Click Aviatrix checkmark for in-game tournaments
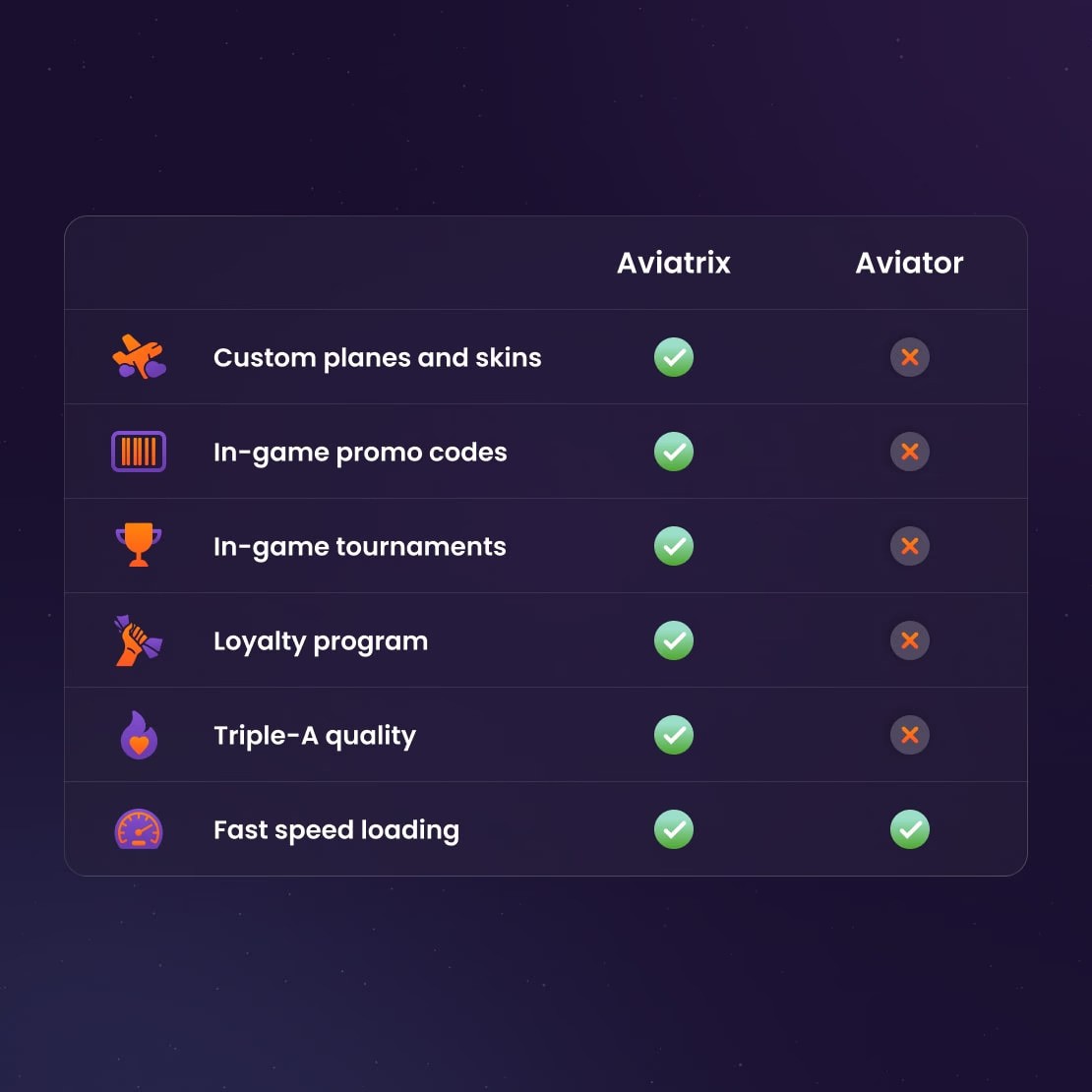The image size is (1092, 1092). point(674,545)
